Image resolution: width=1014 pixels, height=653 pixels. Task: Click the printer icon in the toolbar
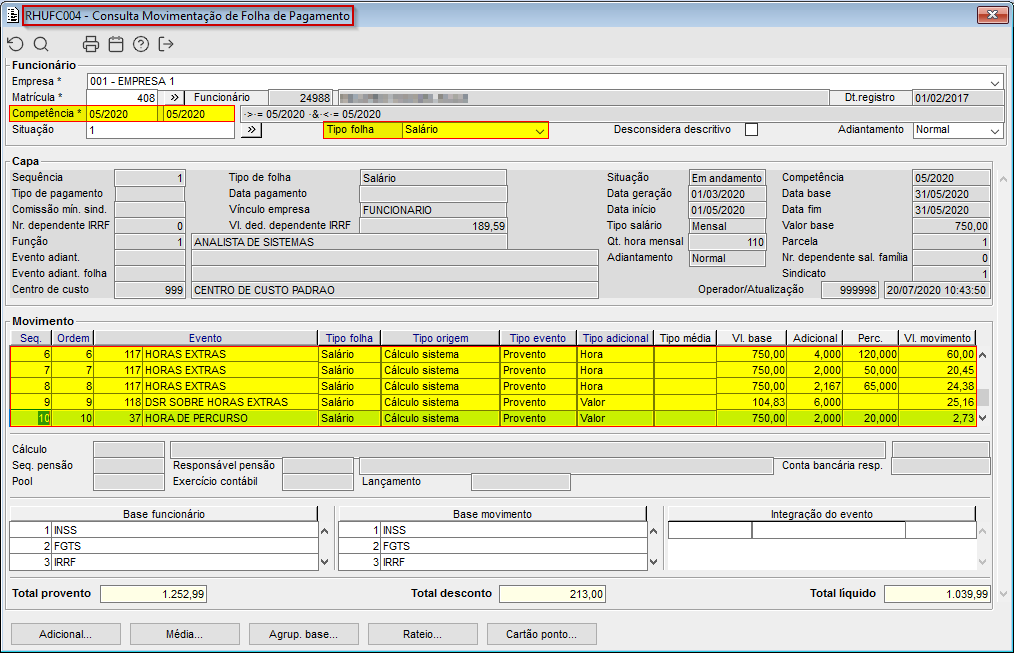point(91,44)
